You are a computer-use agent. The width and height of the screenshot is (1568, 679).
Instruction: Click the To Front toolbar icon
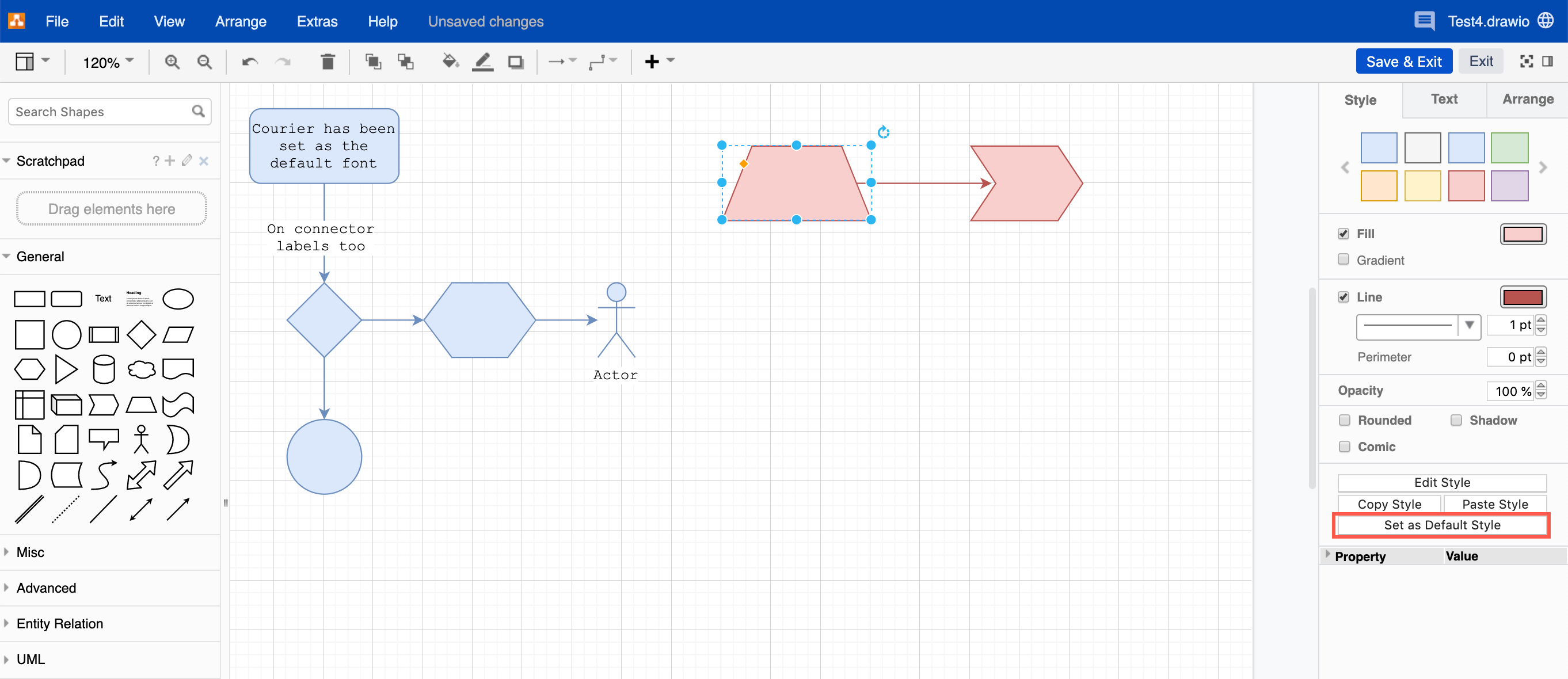pos(372,61)
